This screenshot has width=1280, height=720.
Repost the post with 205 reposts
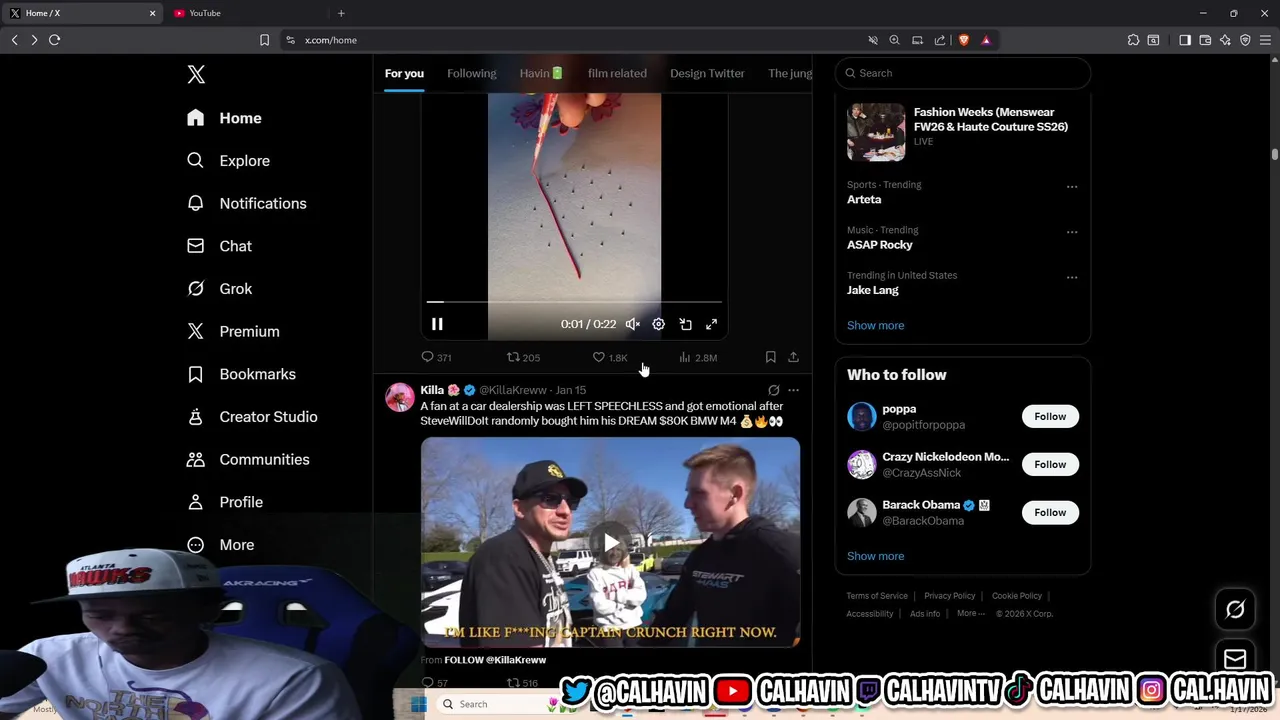coord(522,357)
